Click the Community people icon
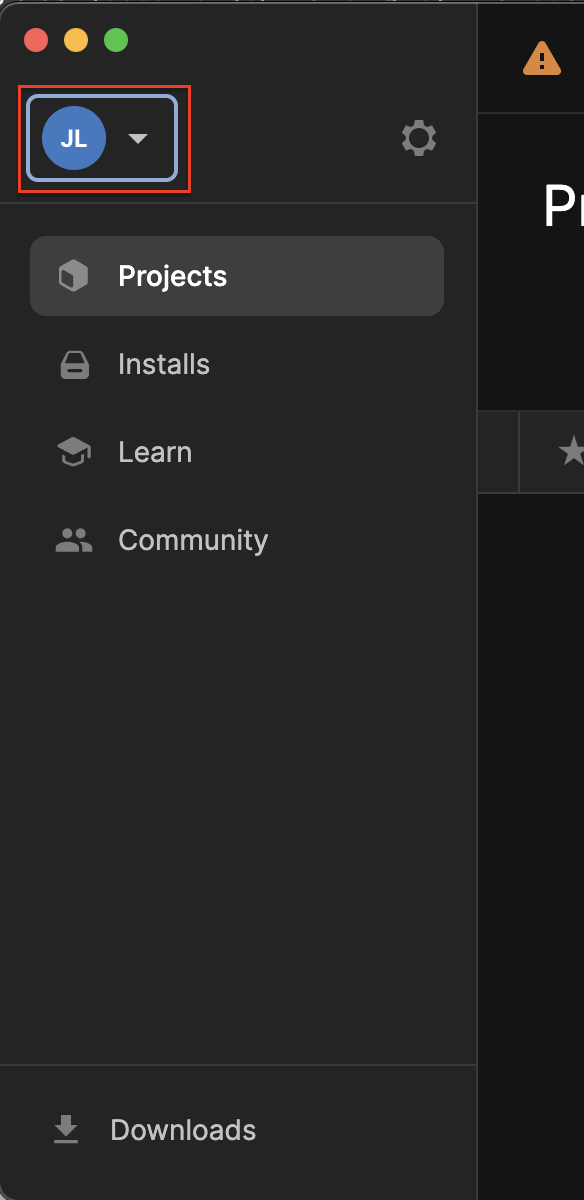584x1200 pixels. pyautogui.click(x=74, y=540)
